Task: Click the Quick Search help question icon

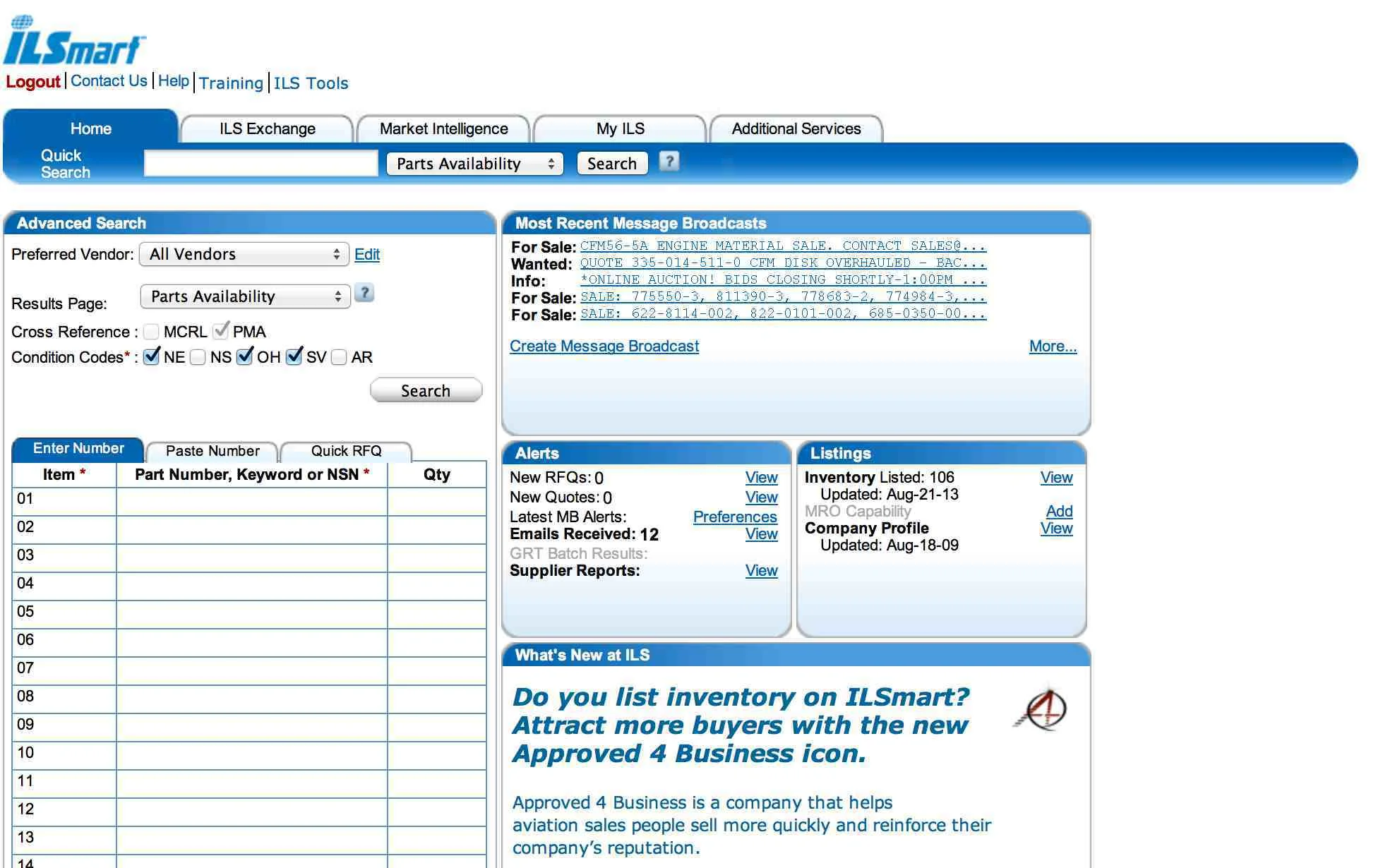Action: tap(669, 162)
